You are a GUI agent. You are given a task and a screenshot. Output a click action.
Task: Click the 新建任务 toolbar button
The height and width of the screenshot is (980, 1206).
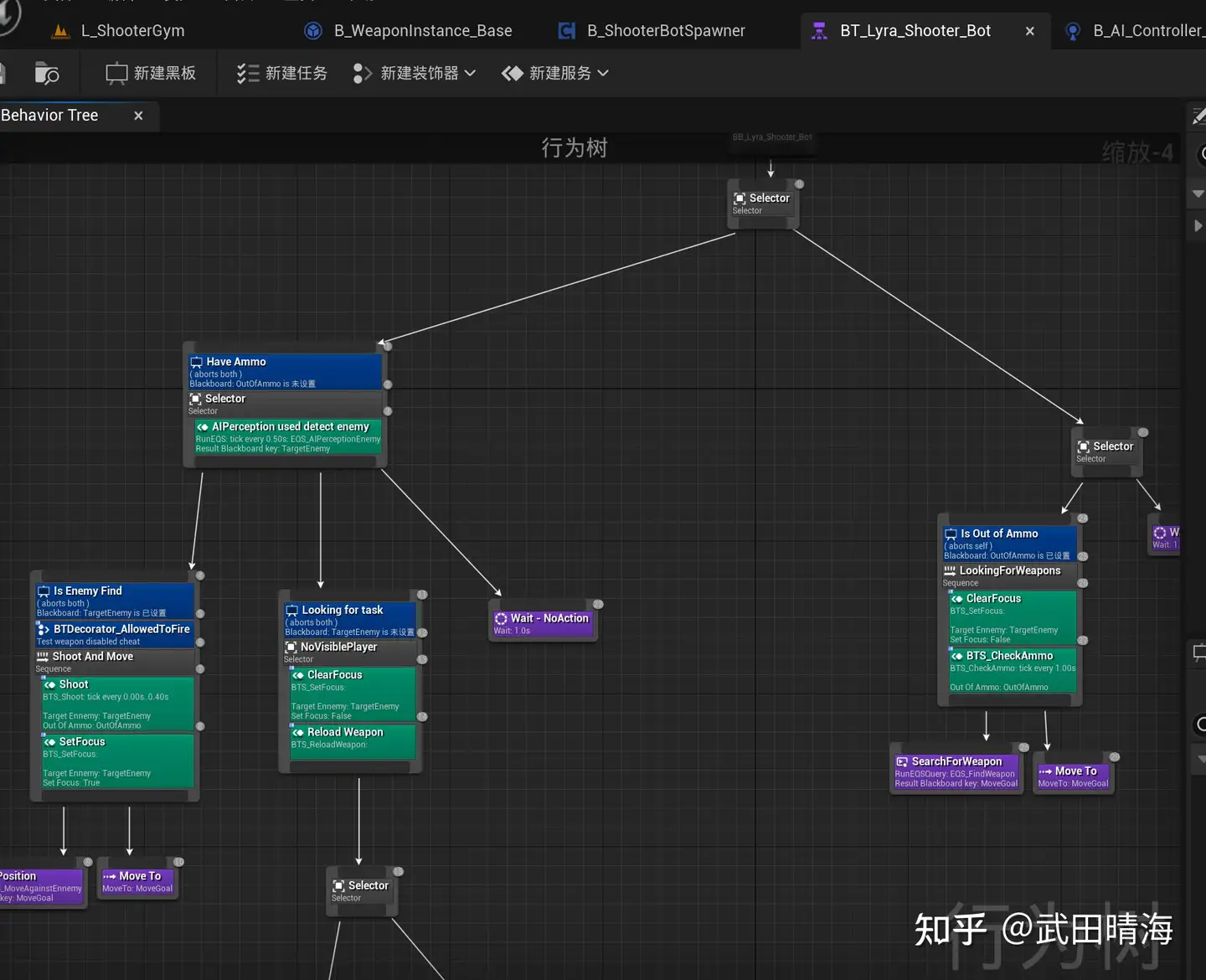[x=282, y=74]
